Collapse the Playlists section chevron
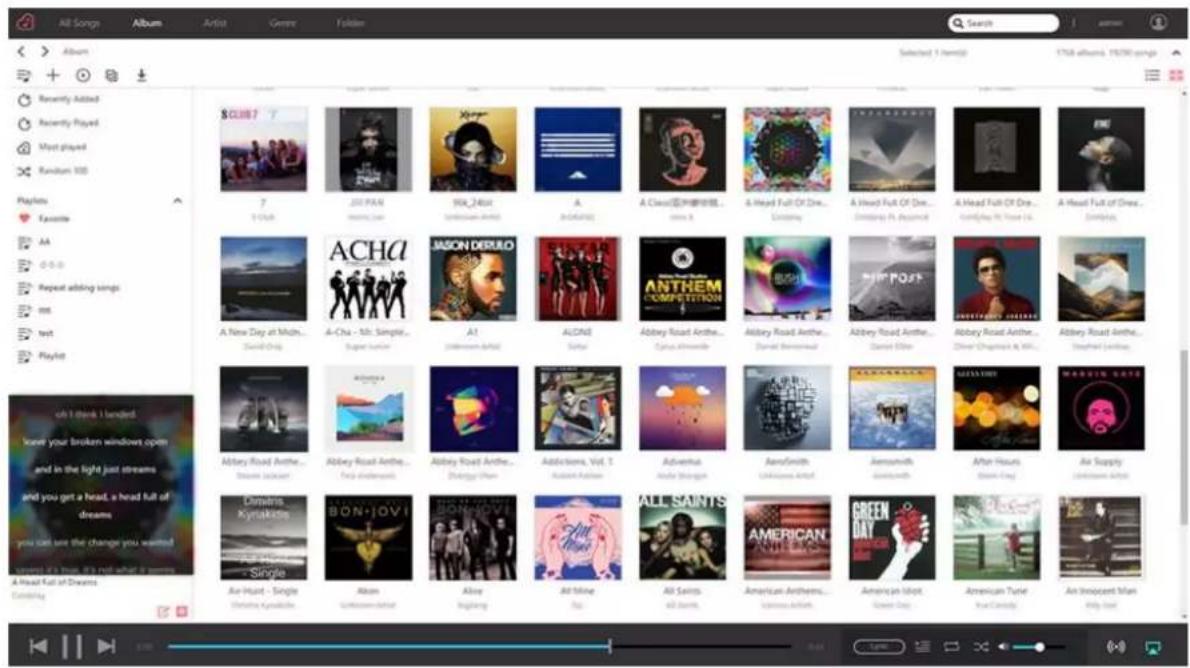Screen dimensions: 1190x668 point(177,200)
